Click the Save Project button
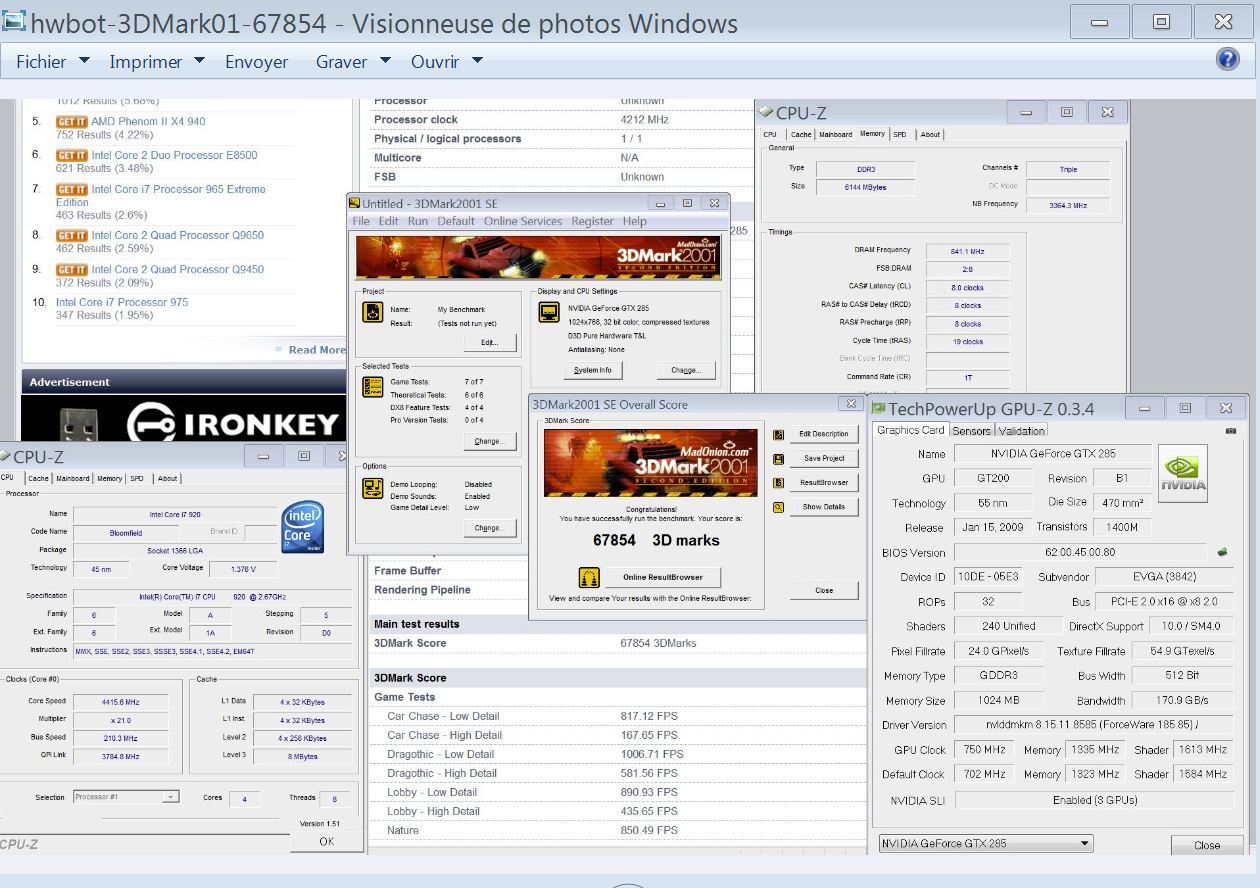The height and width of the screenshot is (888, 1260). (824, 458)
